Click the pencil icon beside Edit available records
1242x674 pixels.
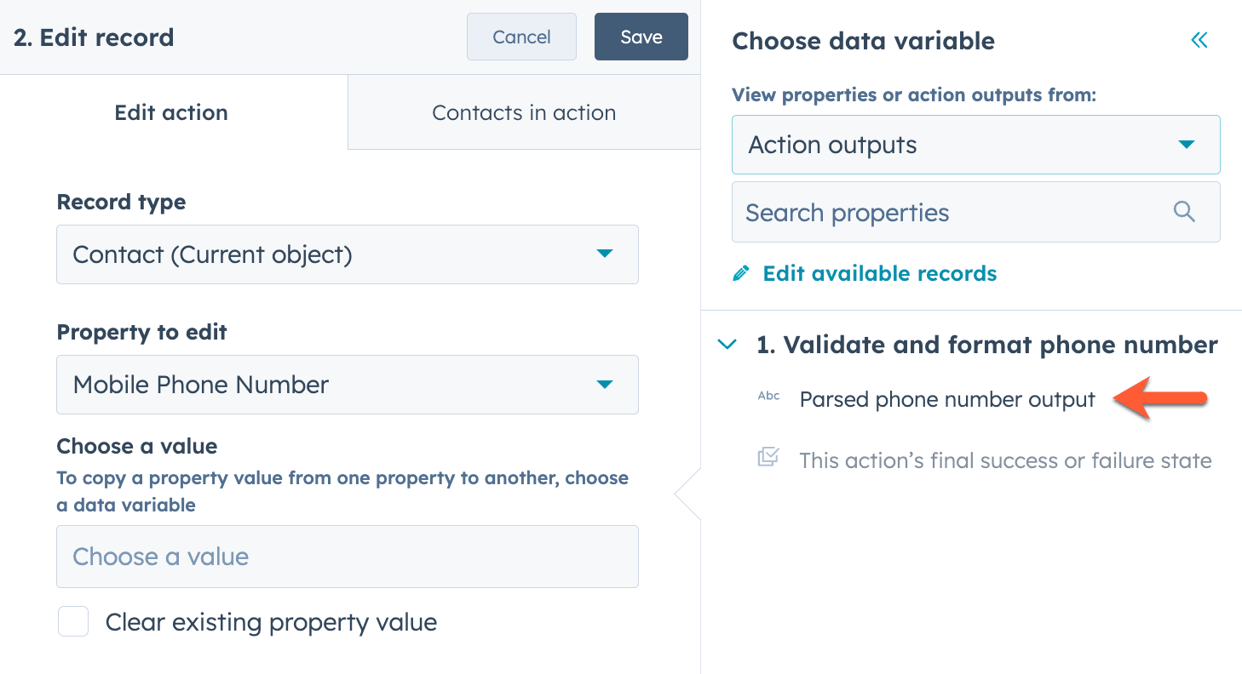point(741,272)
